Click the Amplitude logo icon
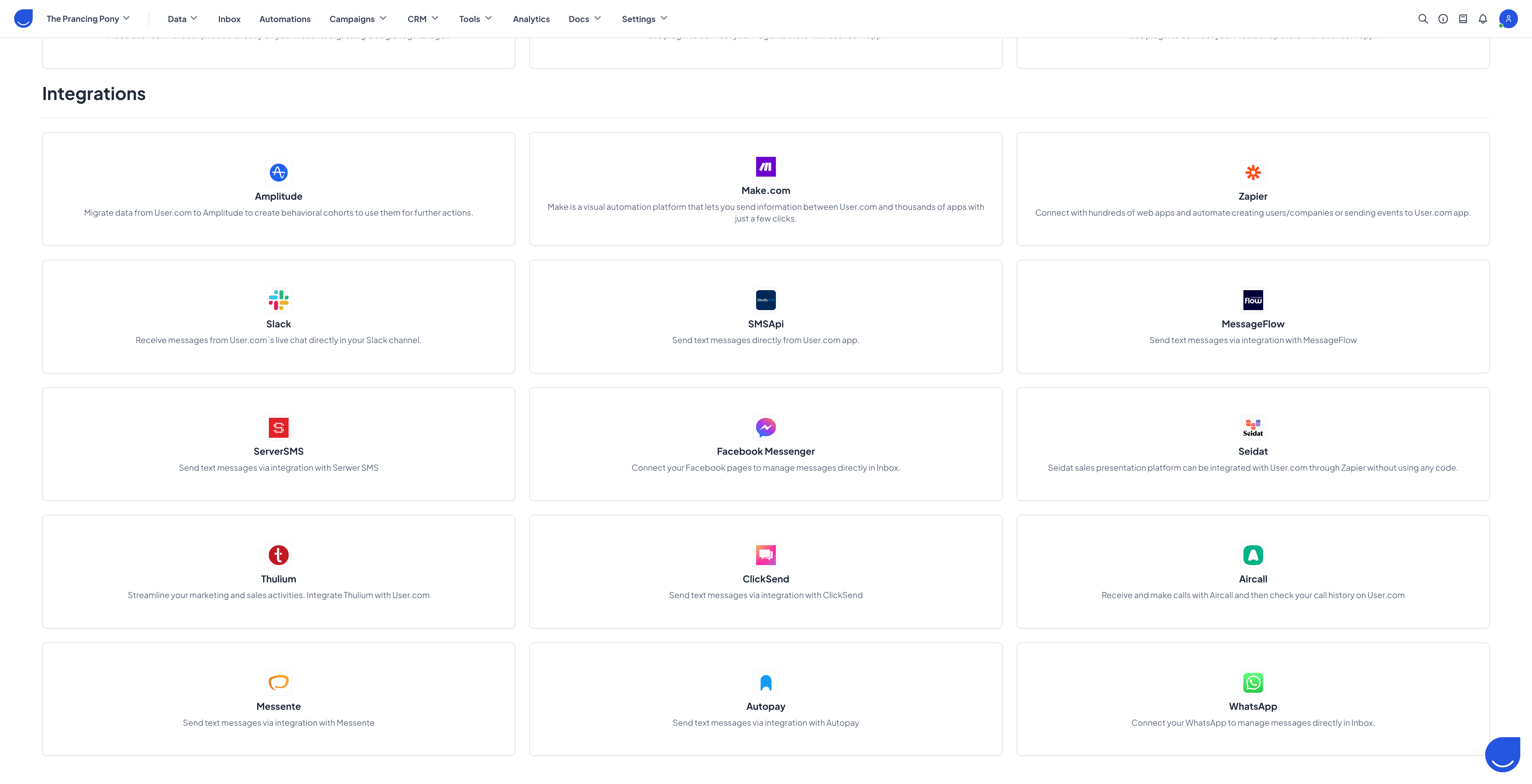 coord(278,173)
